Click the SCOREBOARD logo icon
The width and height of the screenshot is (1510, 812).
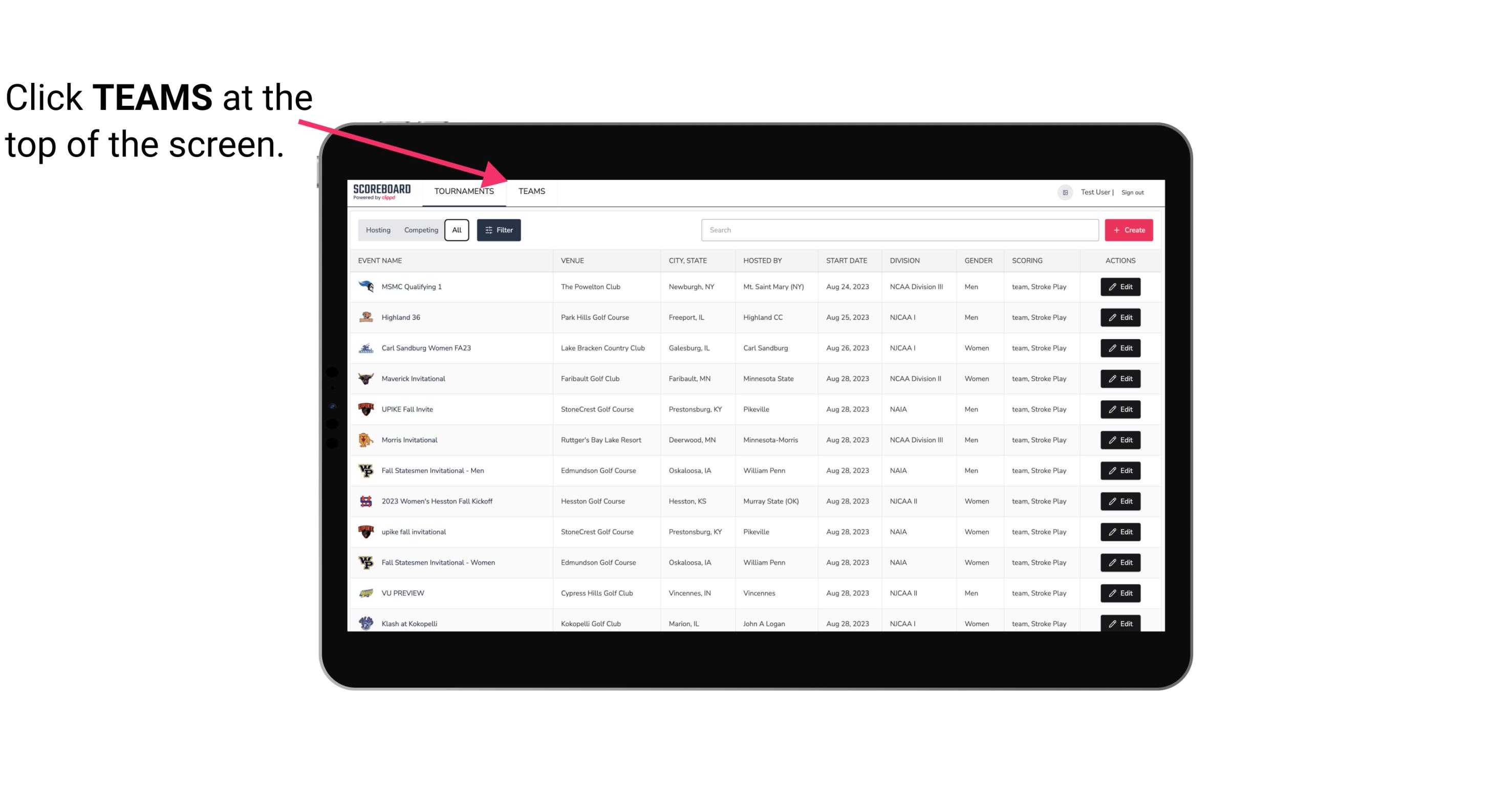(382, 191)
